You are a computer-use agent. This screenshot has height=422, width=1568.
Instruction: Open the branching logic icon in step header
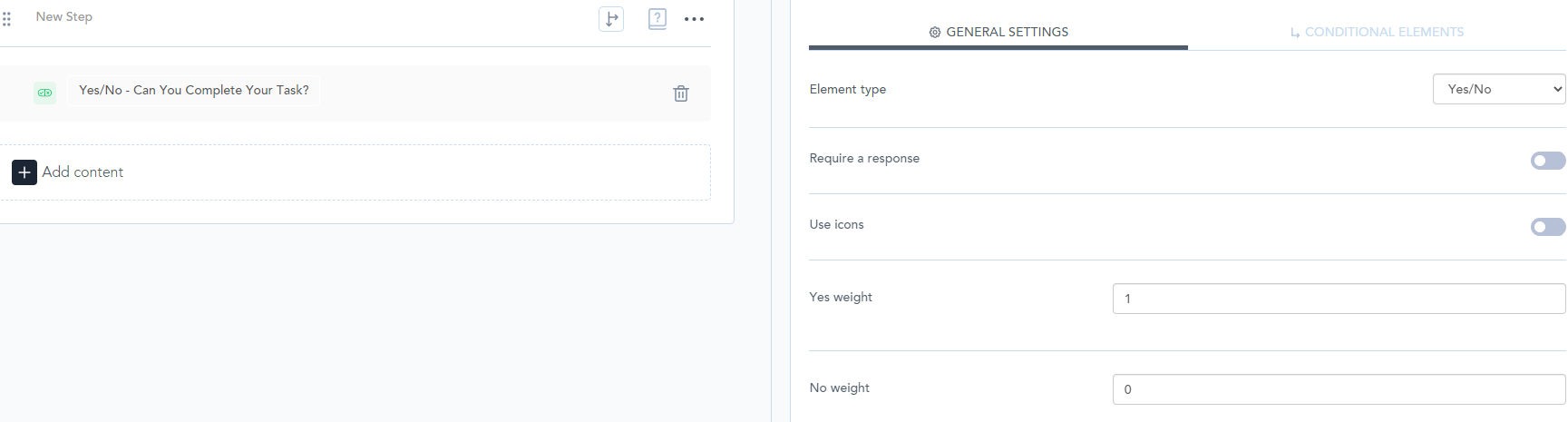(x=611, y=19)
